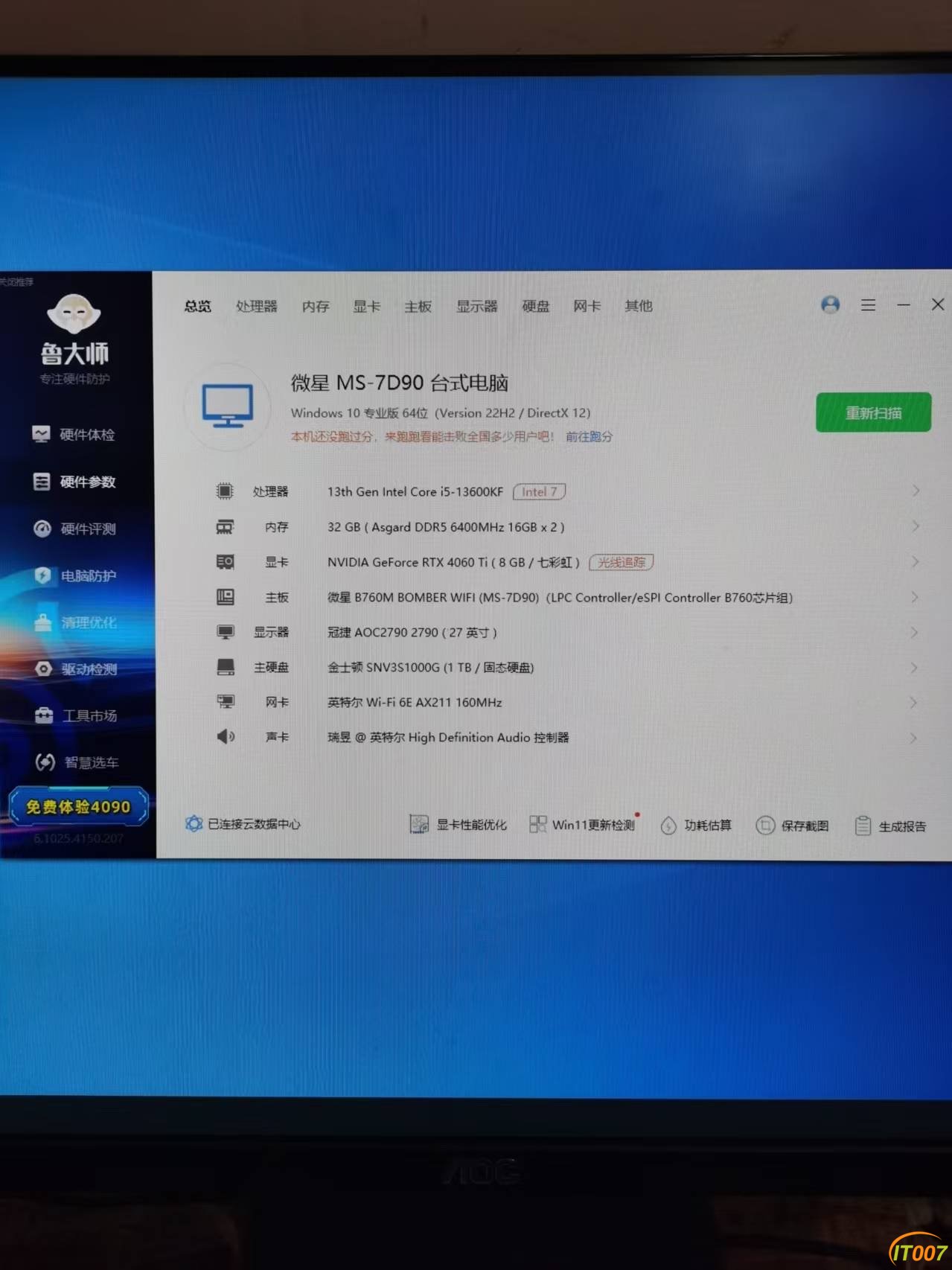Expand the 主板 row chevron
Image resolution: width=952 pixels, height=1270 pixels.
[x=916, y=597]
